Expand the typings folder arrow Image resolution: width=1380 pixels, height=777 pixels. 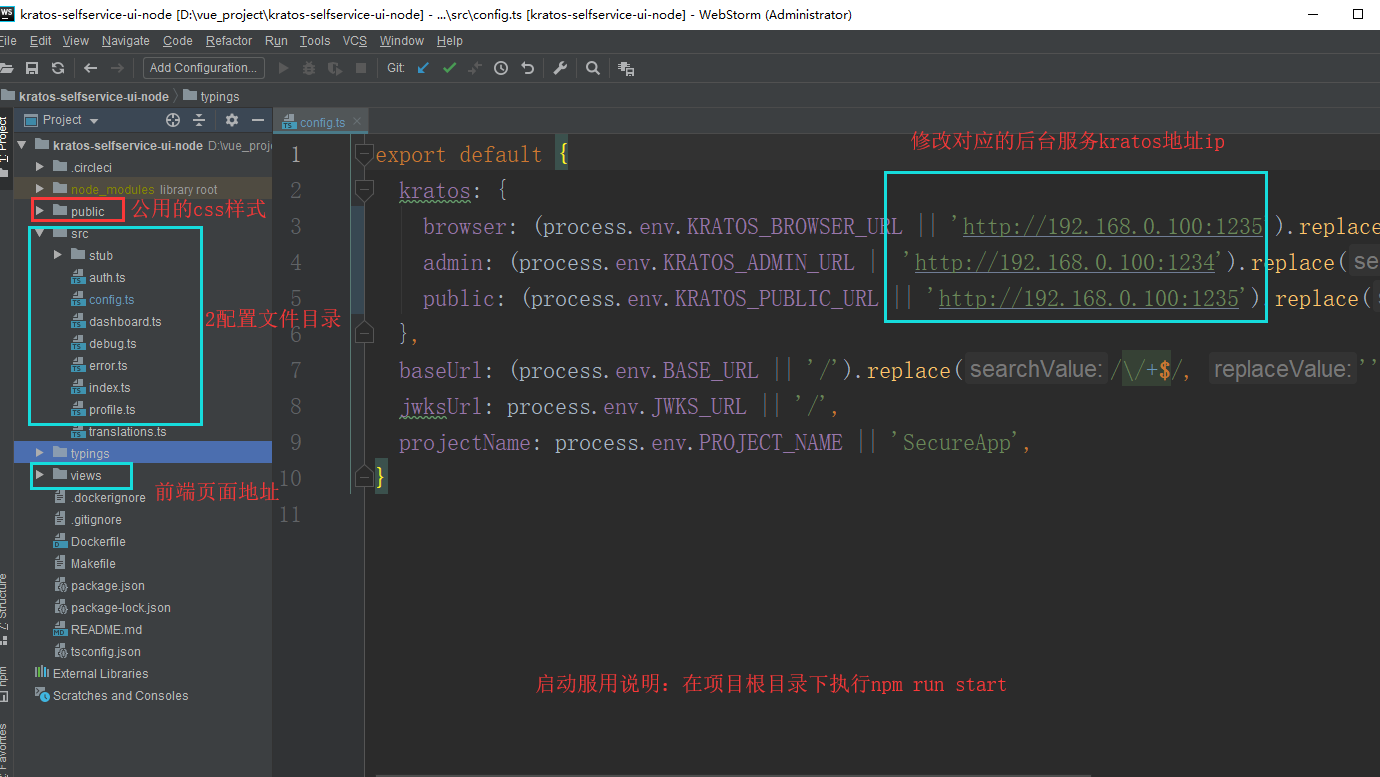(x=40, y=453)
